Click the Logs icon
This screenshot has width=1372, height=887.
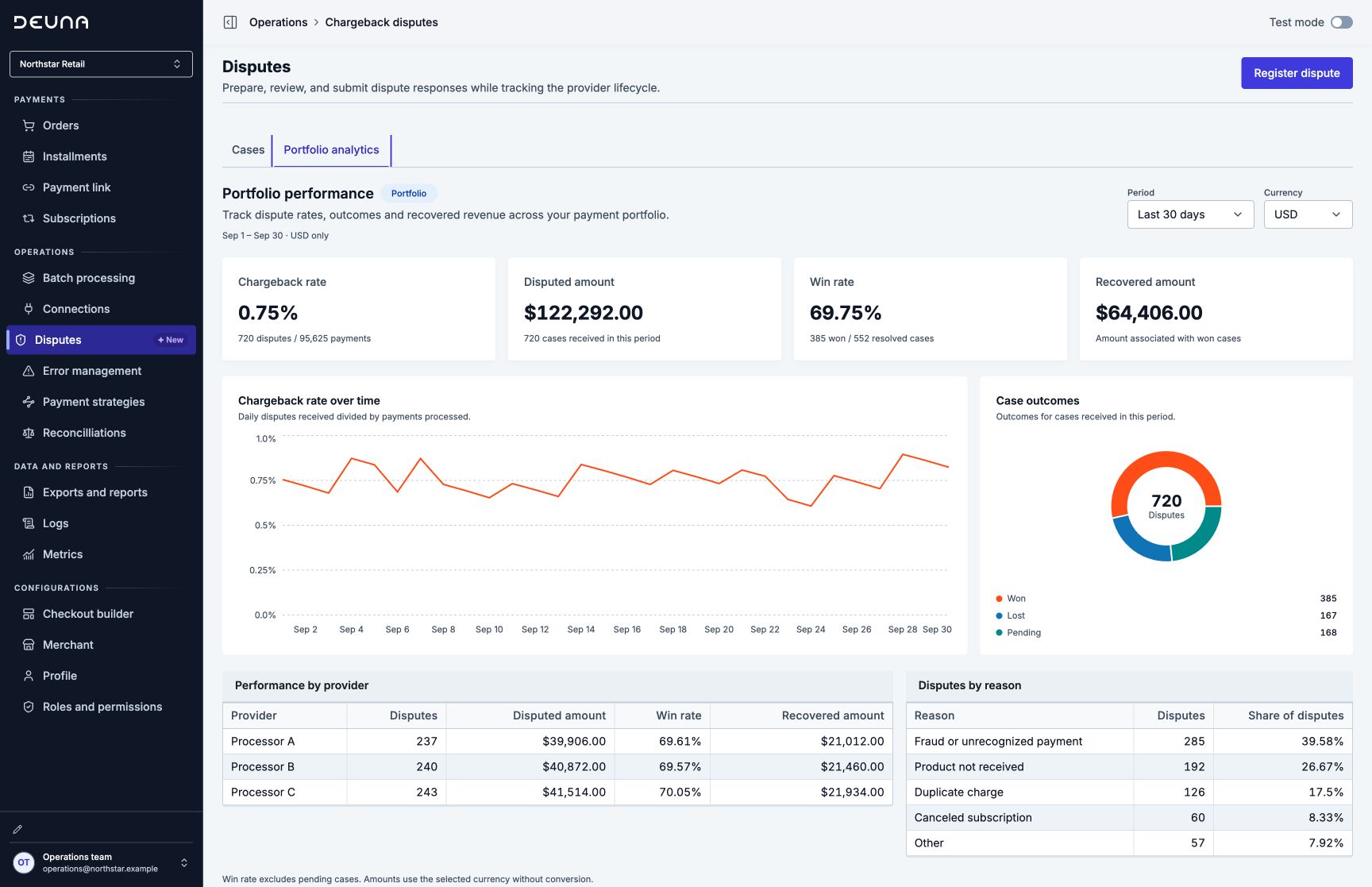(29, 523)
